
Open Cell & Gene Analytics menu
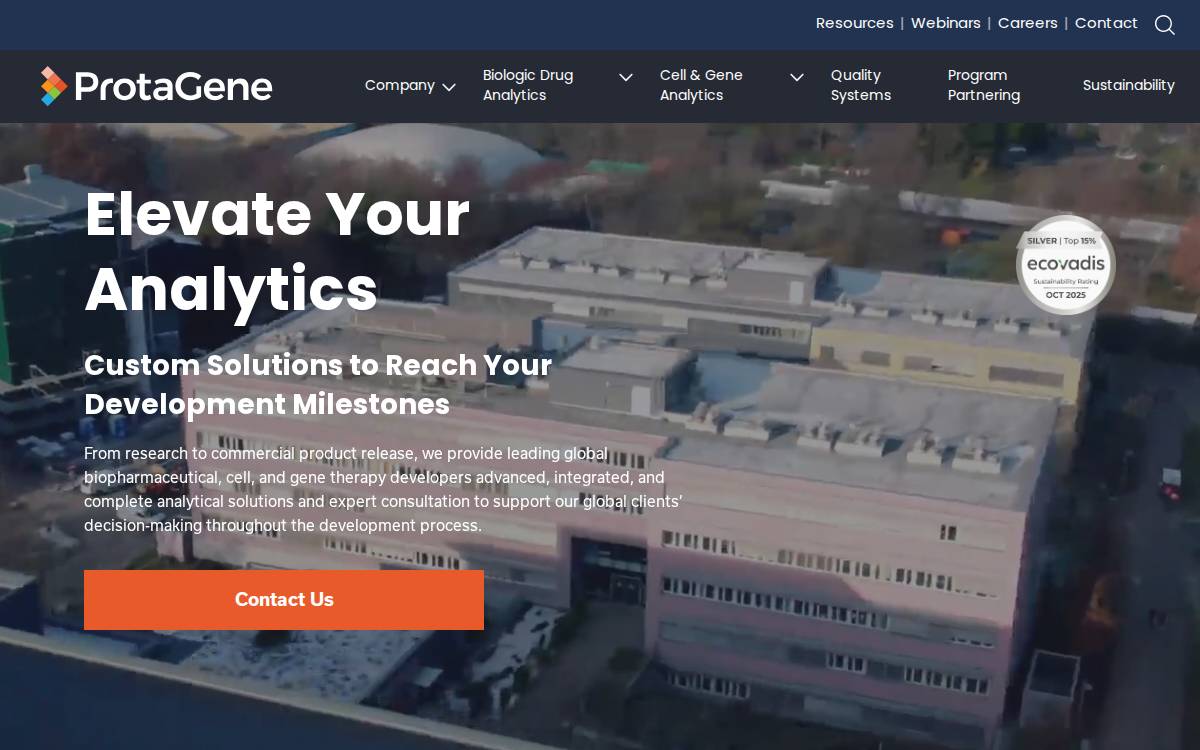click(701, 86)
